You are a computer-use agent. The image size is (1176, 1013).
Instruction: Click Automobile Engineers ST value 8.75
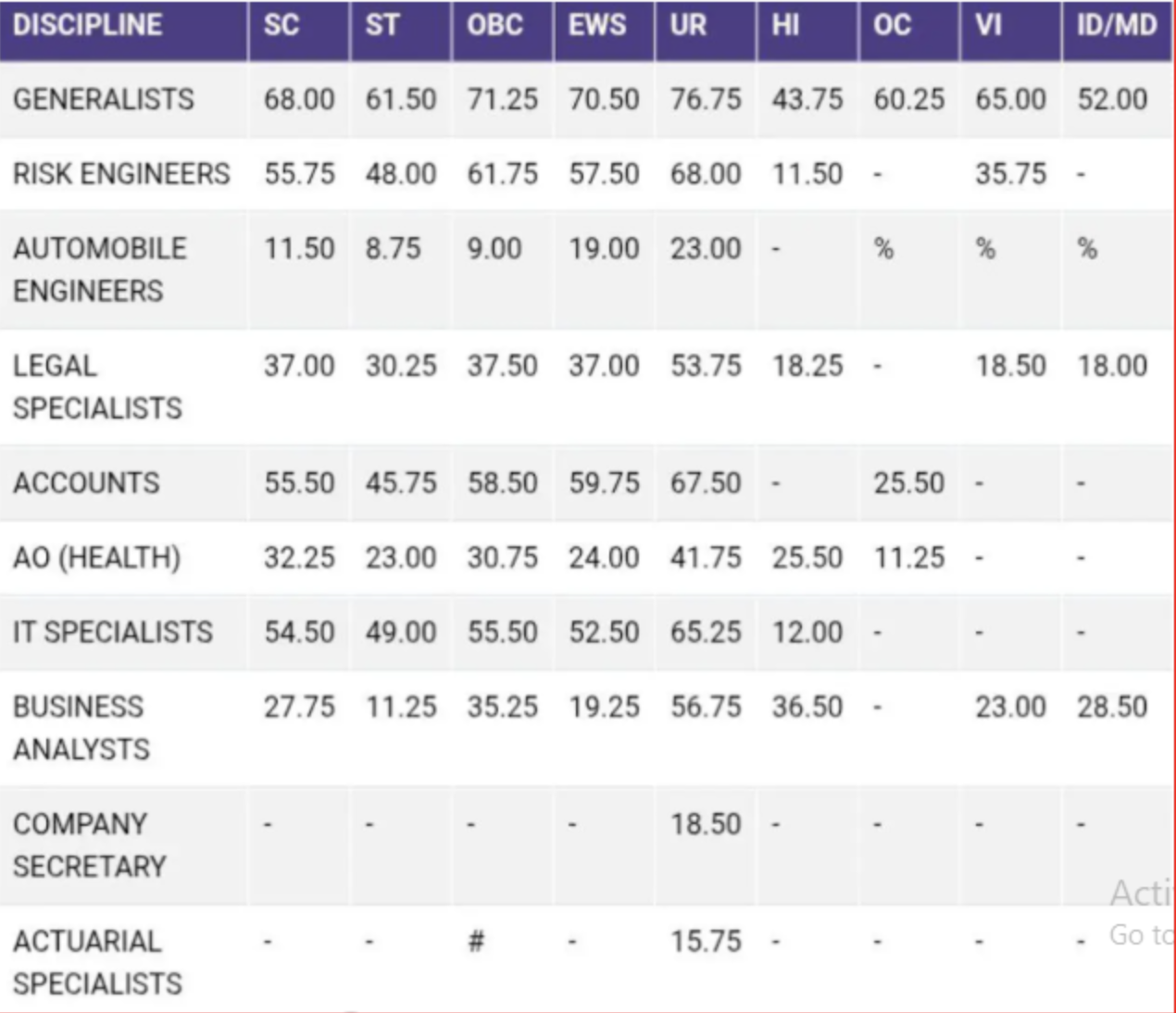(x=393, y=248)
